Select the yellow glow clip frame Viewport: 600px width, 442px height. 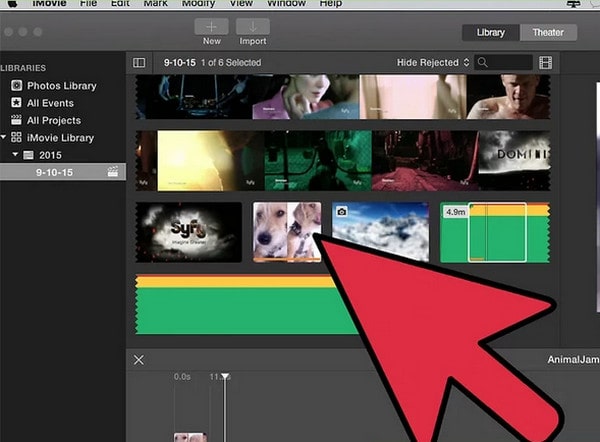210,160
